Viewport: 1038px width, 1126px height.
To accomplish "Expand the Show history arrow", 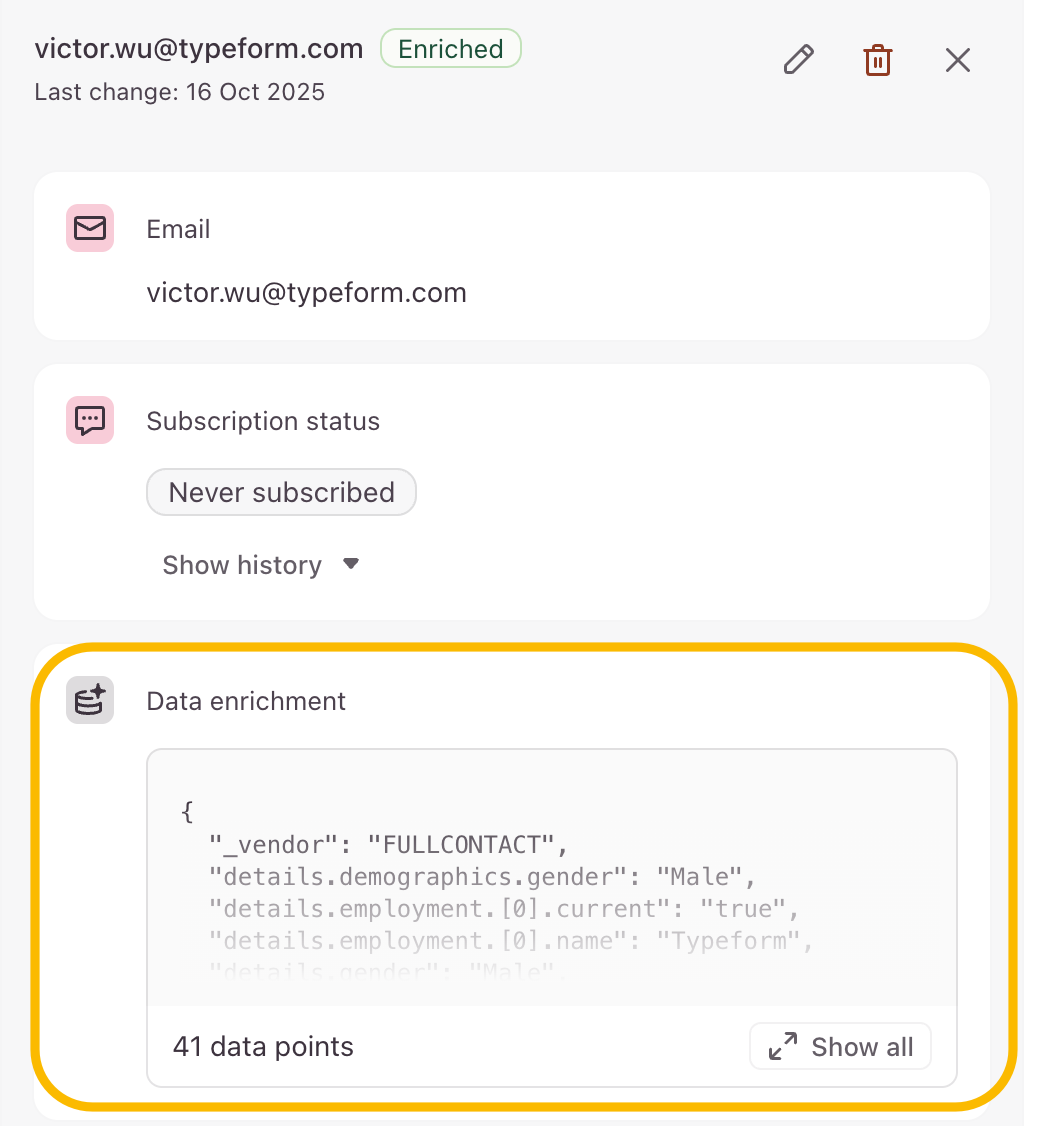I will click(350, 564).
